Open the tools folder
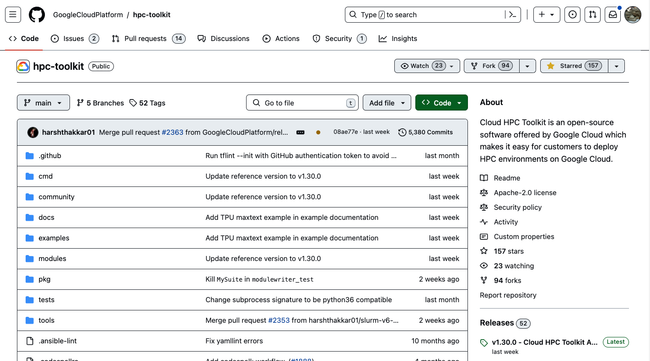The image size is (650, 361). pyautogui.click(x=46, y=320)
